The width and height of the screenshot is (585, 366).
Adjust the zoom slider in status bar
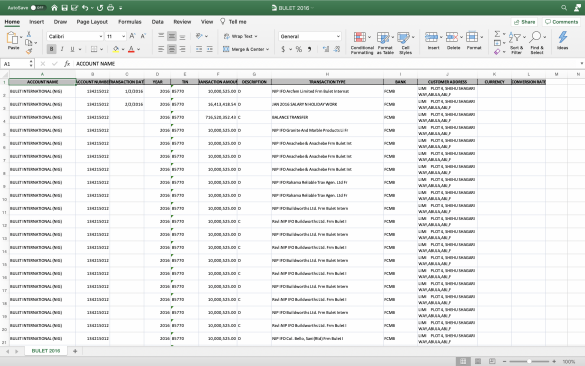pos(529,361)
